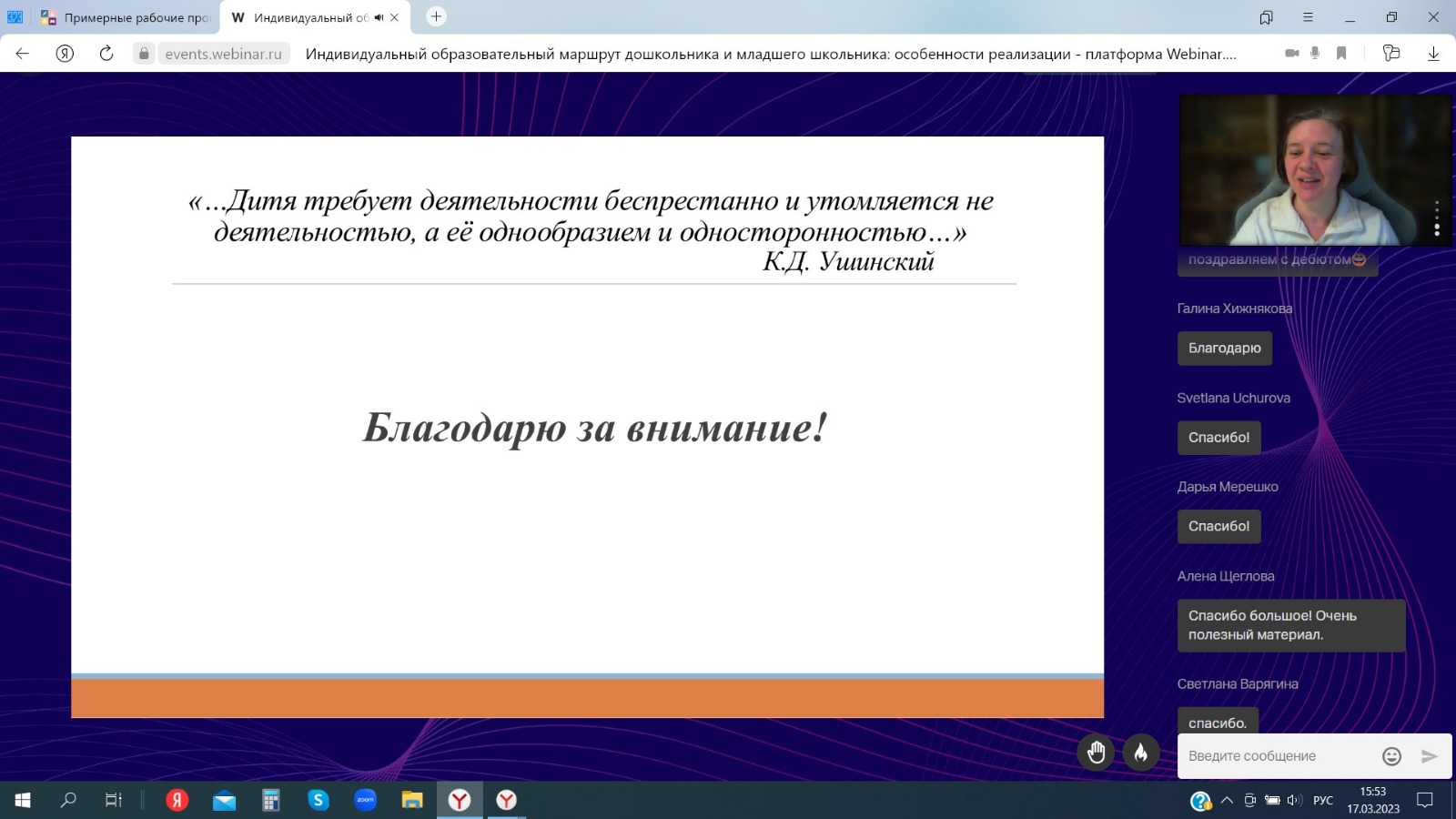Toggle microphone permission icon in address bar
The image size is (1456, 819).
click(x=1315, y=54)
